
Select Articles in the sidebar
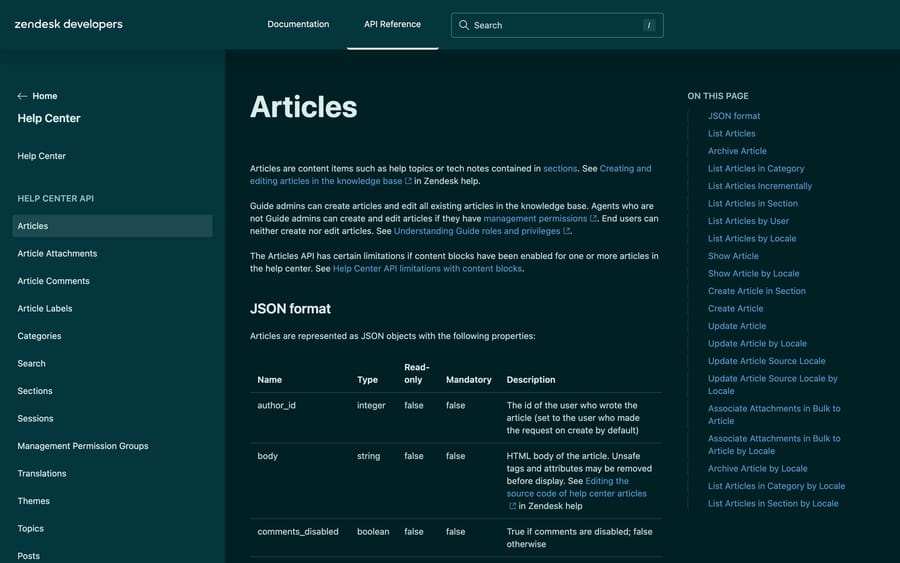[x=112, y=226]
